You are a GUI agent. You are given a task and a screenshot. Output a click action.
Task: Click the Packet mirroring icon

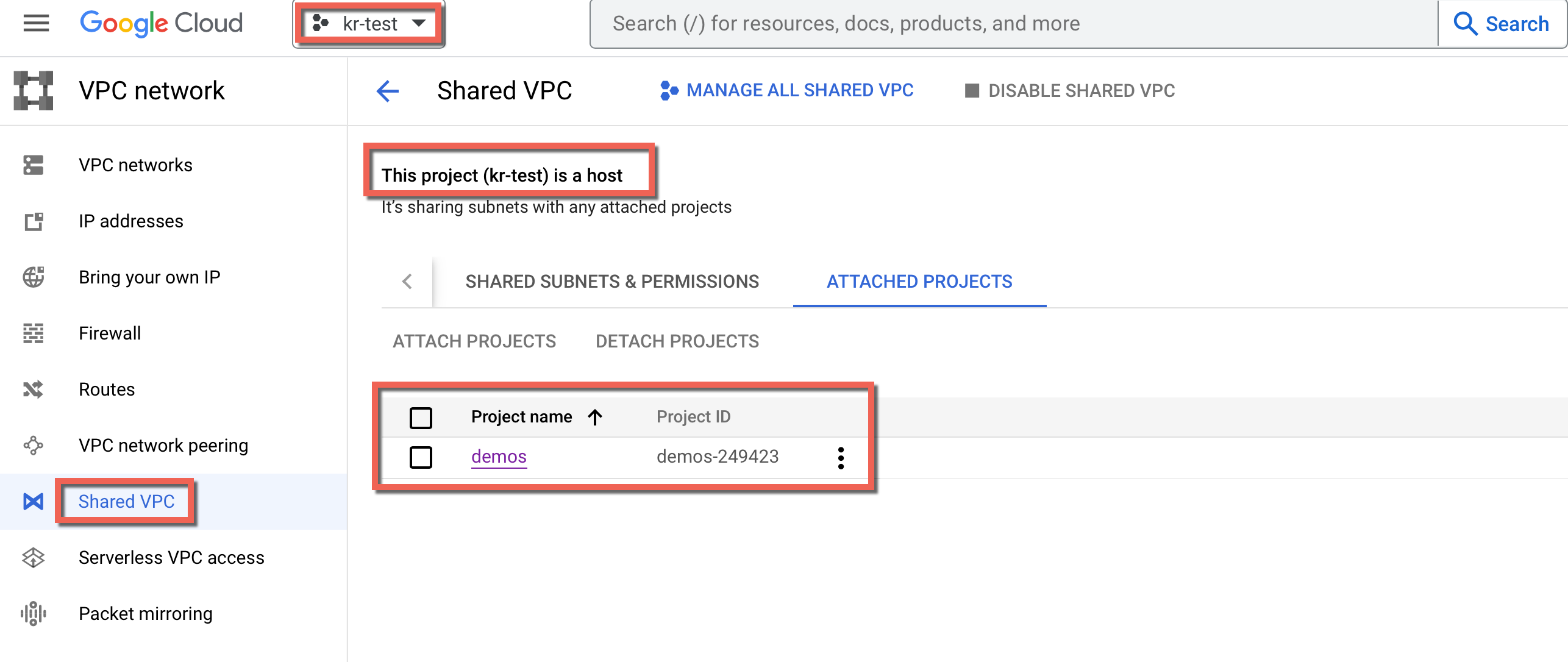tap(34, 614)
